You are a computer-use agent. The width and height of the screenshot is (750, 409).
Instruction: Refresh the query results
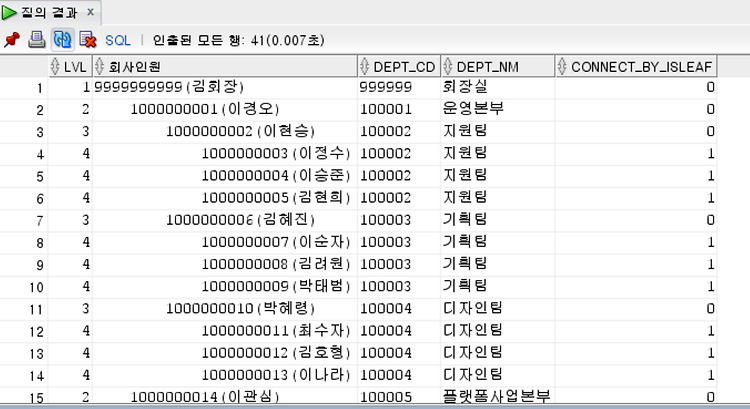[62, 40]
